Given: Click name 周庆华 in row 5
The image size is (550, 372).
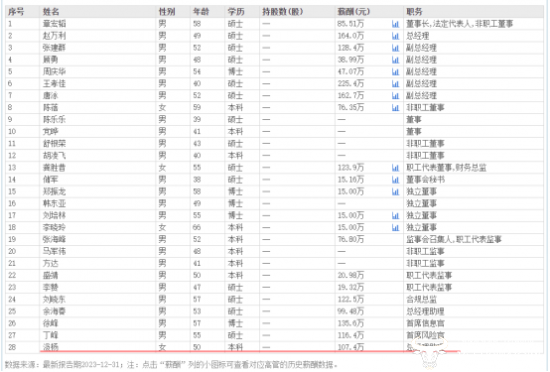Looking at the screenshot, I should click(54, 72).
